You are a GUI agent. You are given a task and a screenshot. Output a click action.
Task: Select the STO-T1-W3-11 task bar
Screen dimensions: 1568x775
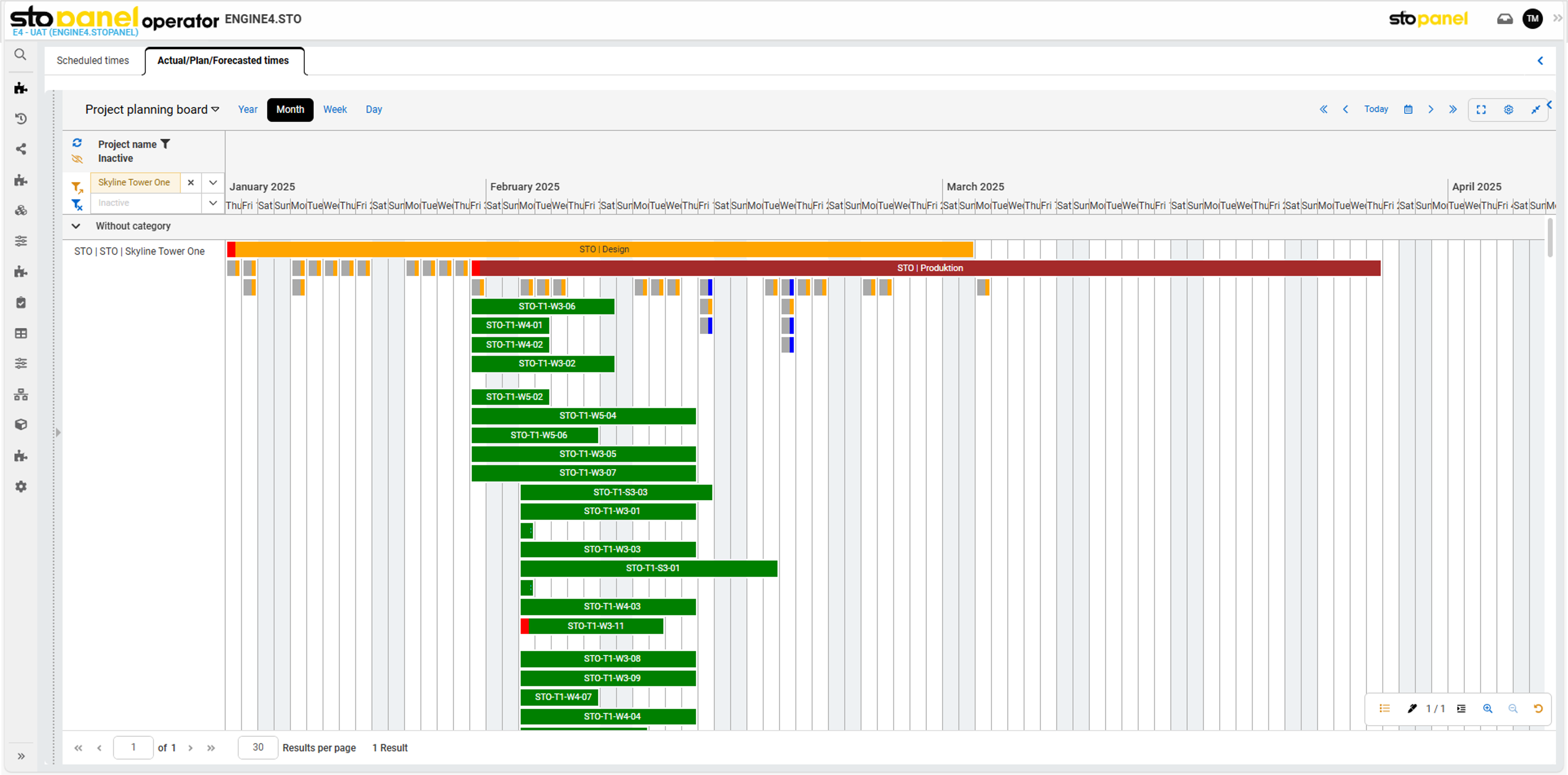coord(592,627)
